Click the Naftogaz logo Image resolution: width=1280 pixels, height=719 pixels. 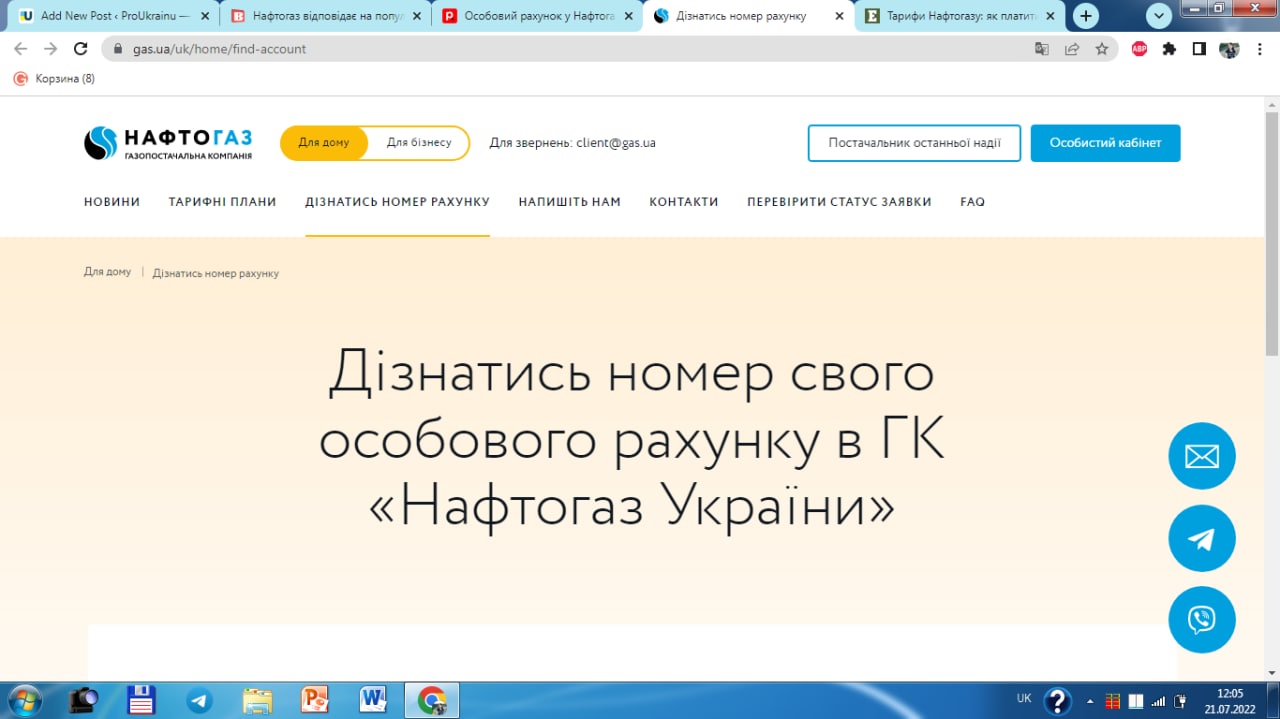pos(168,143)
